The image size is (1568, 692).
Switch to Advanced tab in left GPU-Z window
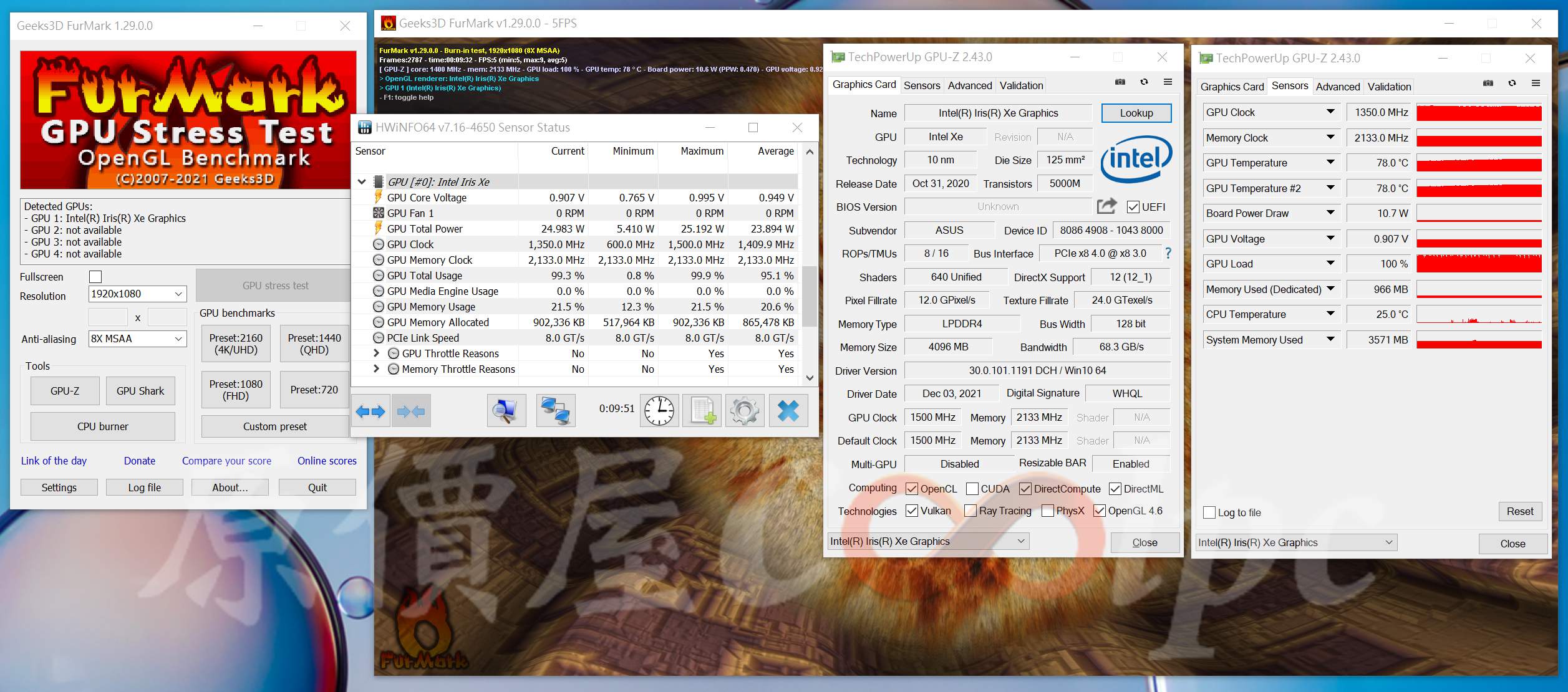pos(969,85)
